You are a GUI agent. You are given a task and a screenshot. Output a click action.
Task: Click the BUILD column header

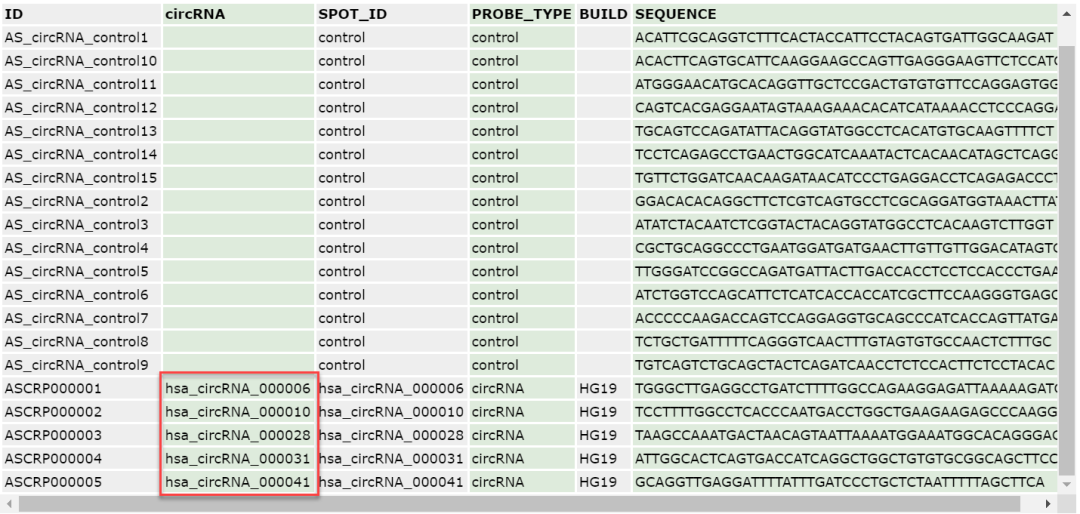tap(603, 14)
